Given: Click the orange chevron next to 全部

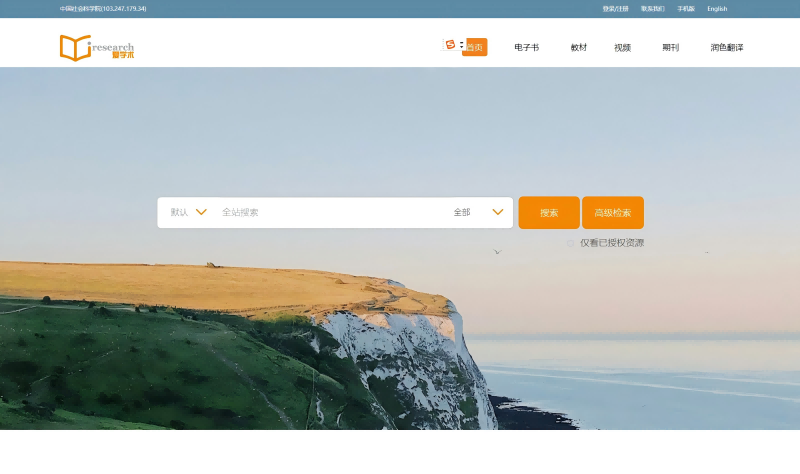Looking at the screenshot, I should 497,212.
